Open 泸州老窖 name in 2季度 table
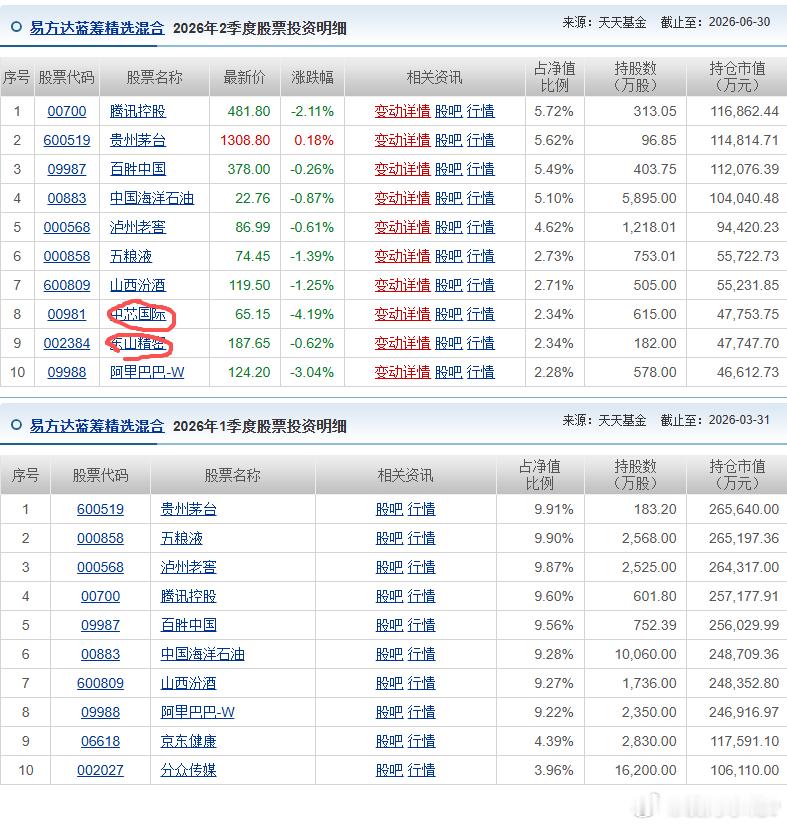The height and width of the screenshot is (826, 787). point(138,227)
